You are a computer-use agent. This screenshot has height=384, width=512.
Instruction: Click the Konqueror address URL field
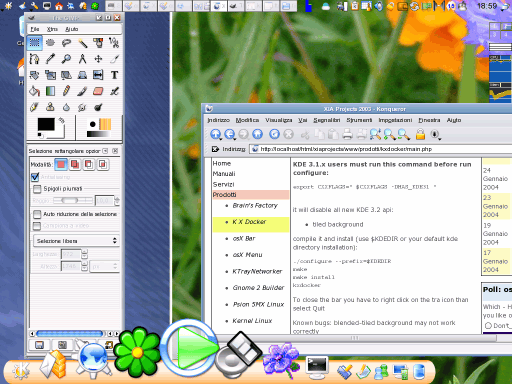[382, 149]
